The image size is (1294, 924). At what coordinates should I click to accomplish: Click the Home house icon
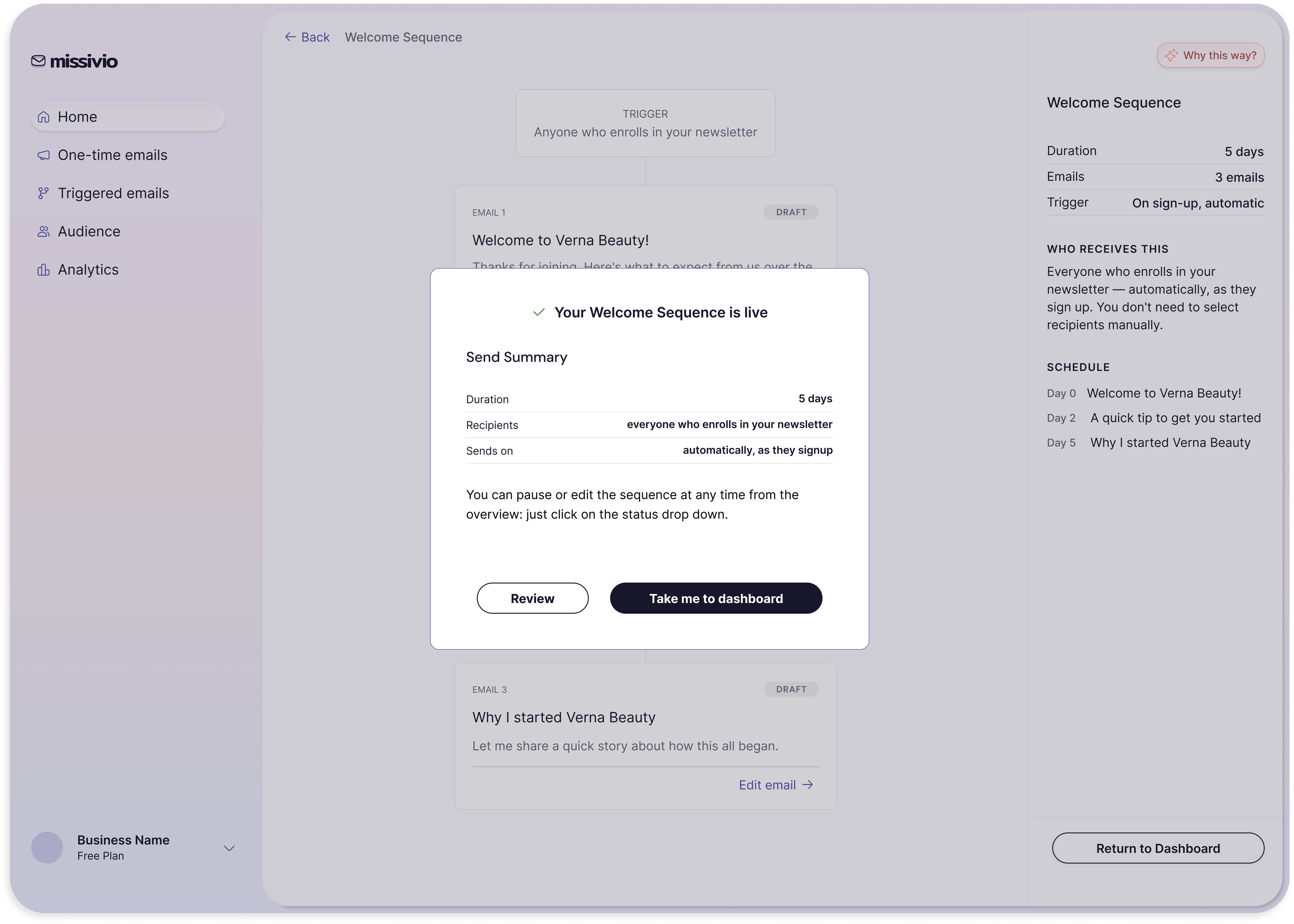pyautogui.click(x=43, y=117)
